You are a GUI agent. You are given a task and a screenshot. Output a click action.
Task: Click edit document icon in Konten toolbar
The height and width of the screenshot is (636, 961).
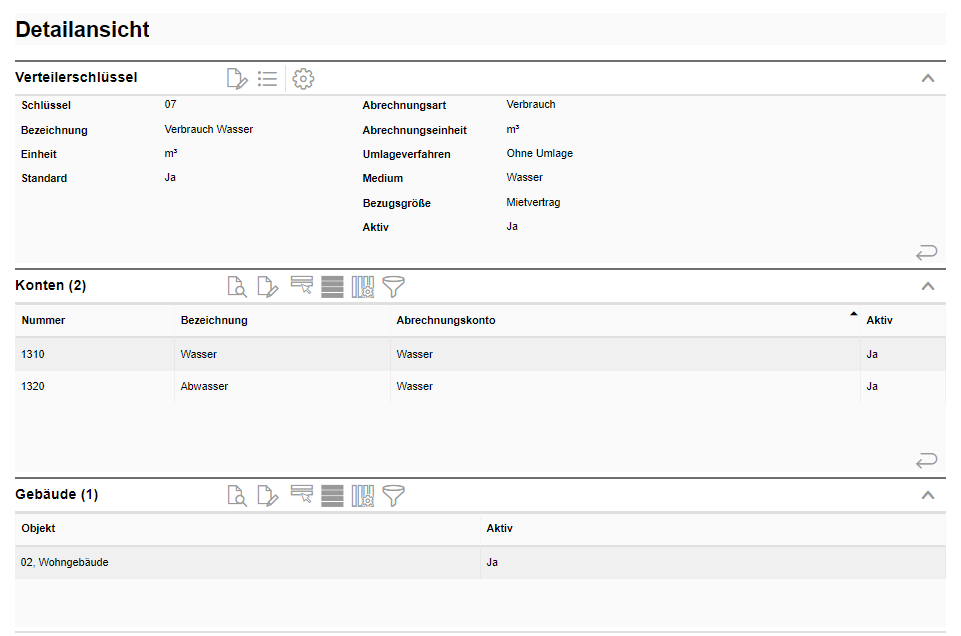point(267,287)
